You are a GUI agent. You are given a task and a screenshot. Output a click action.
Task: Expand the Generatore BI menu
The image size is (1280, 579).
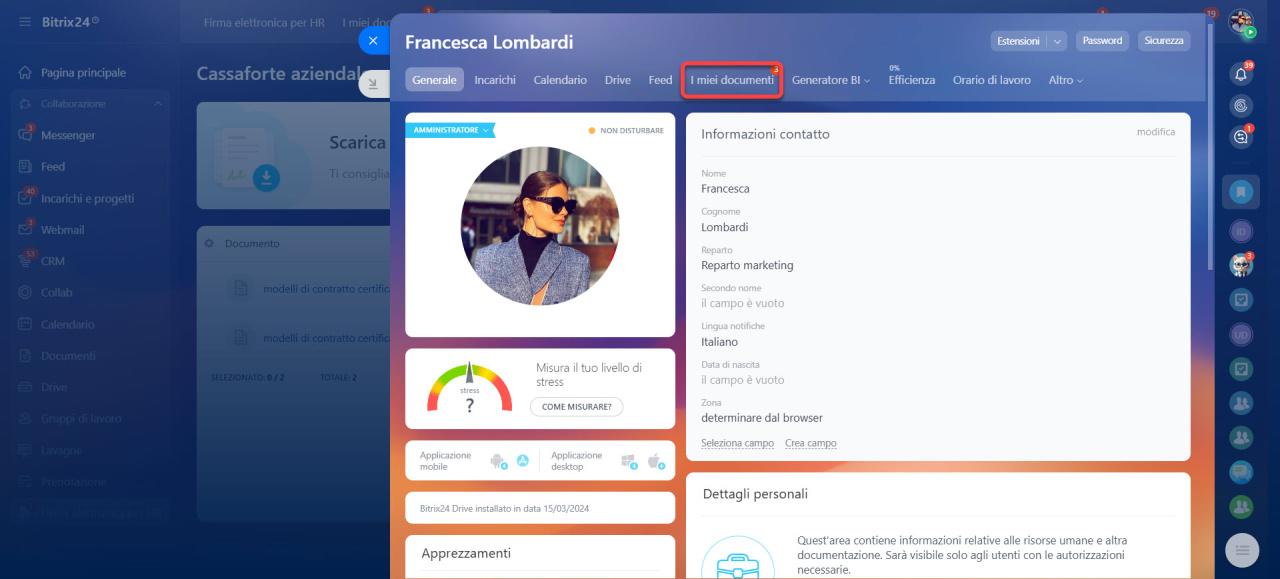pyautogui.click(x=831, y=80)
